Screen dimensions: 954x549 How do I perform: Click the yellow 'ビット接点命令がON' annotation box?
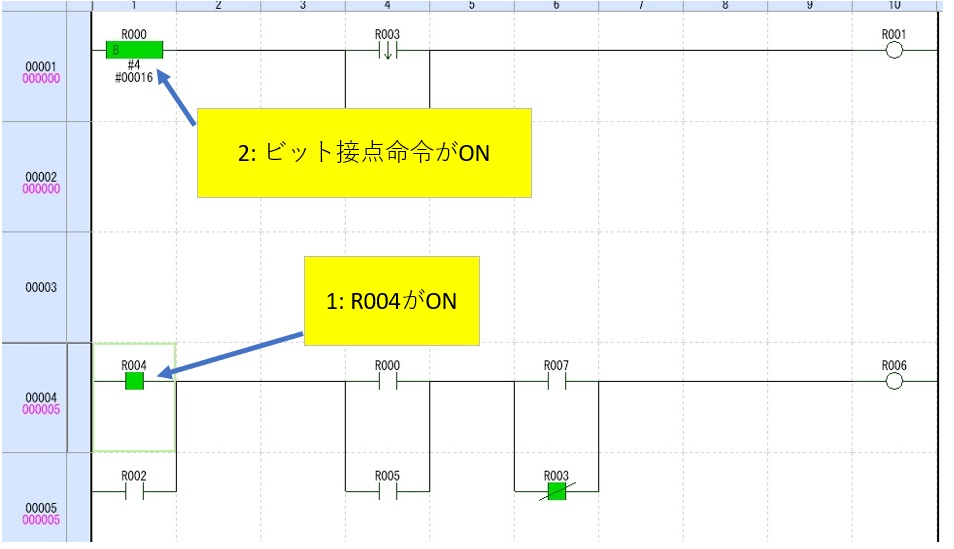point(363,153)
